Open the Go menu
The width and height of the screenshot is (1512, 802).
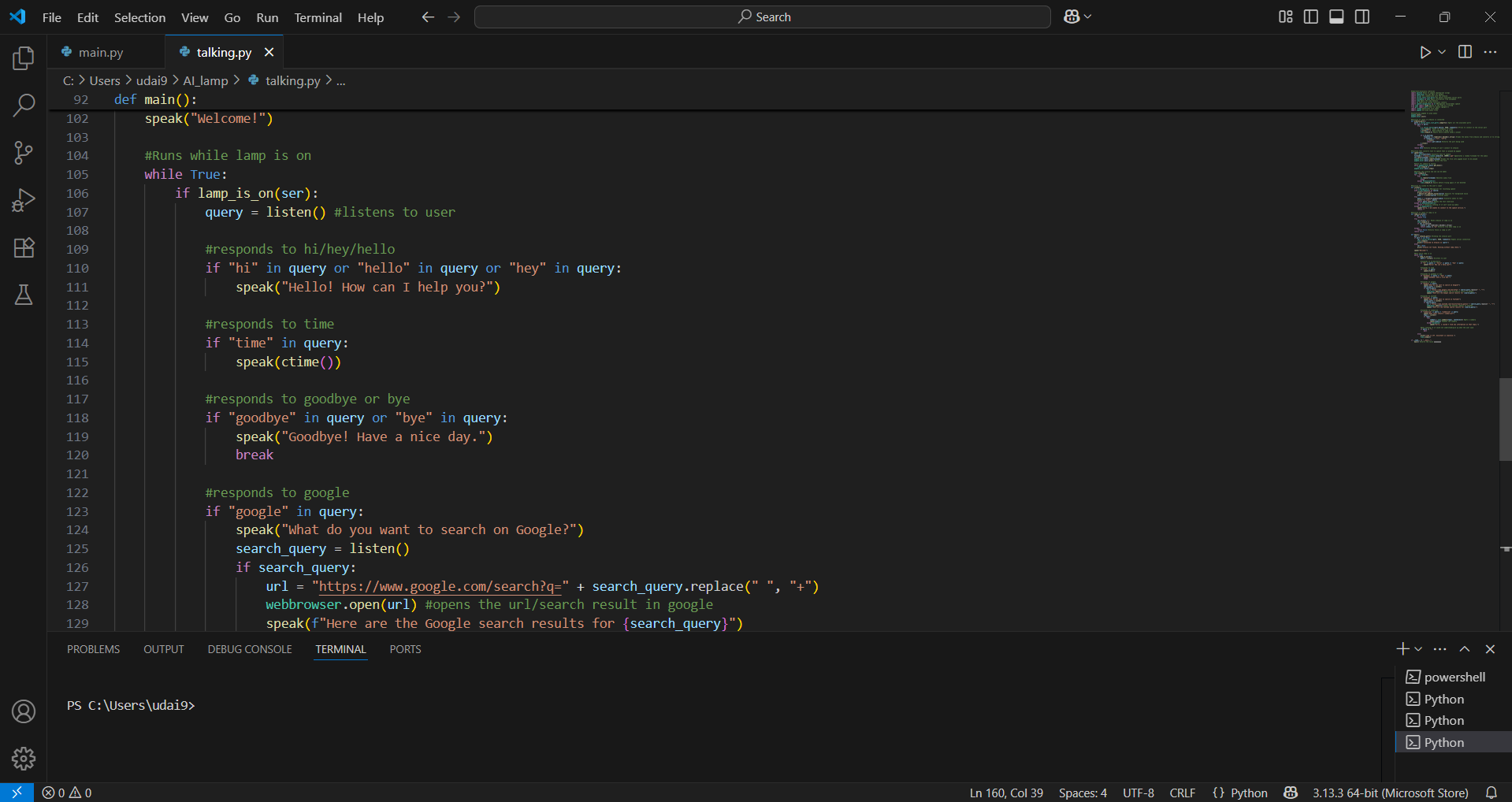[x=232, y=17]
